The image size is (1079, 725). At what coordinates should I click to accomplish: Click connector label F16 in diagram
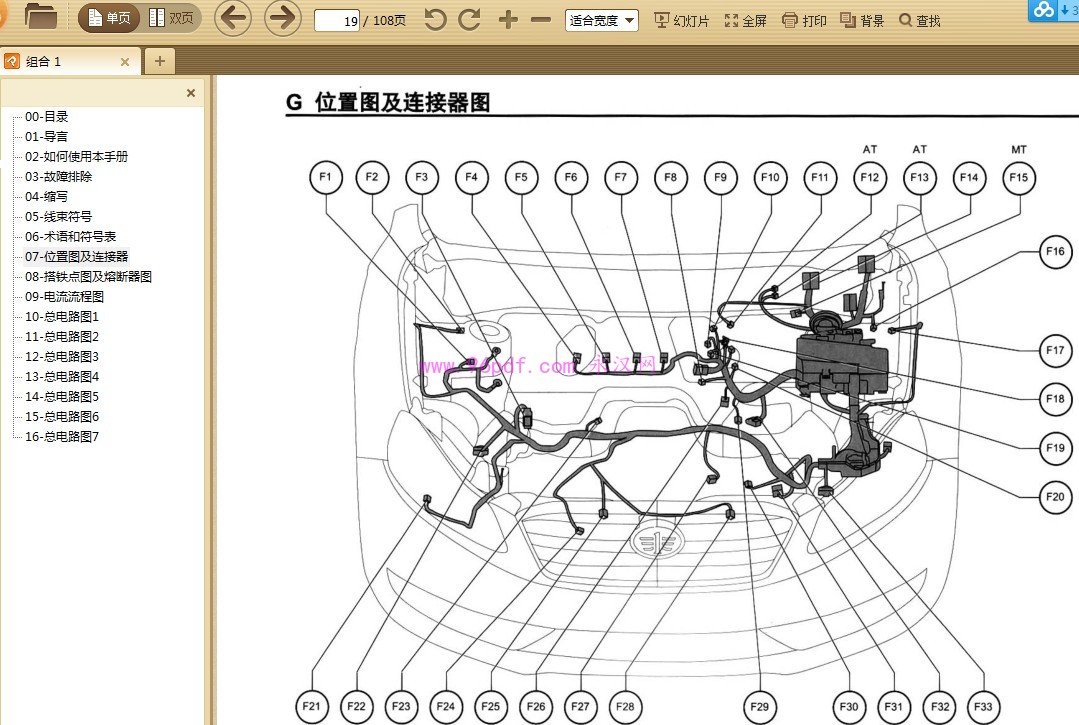tap(1055, 251)
